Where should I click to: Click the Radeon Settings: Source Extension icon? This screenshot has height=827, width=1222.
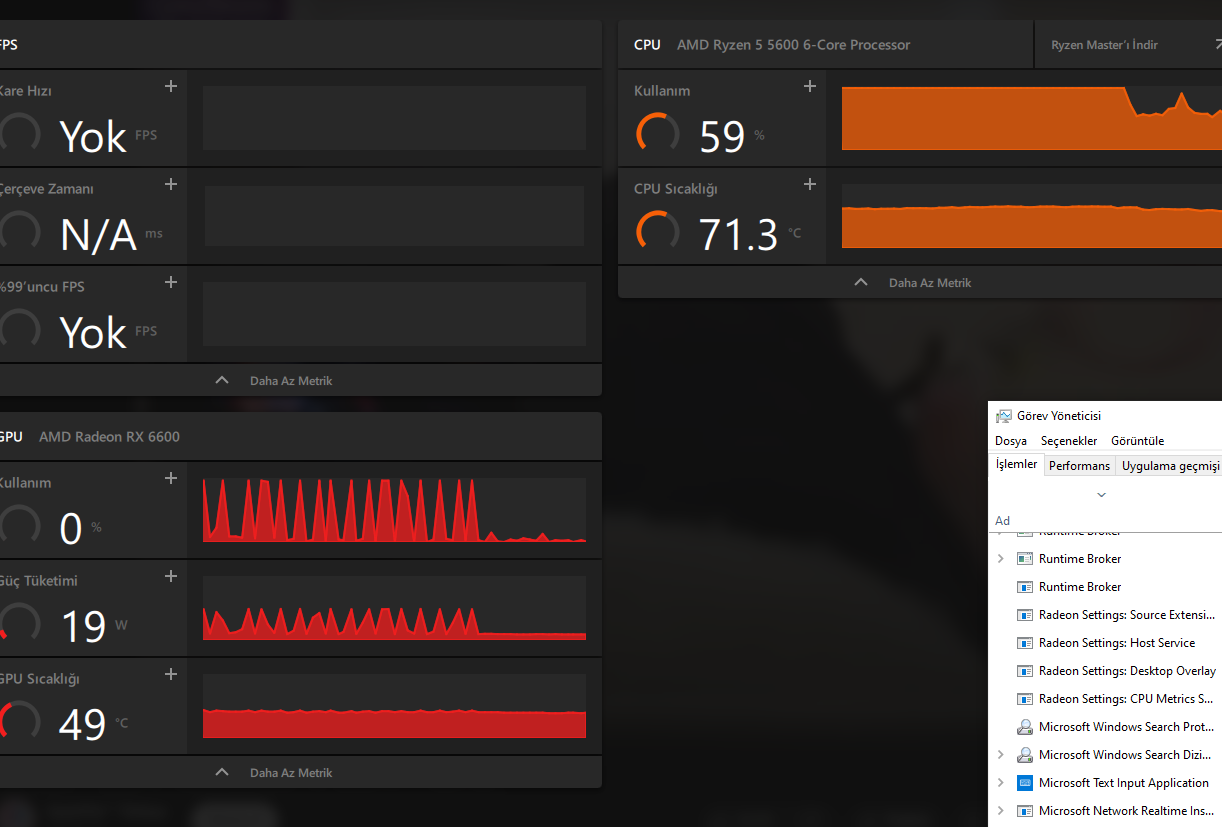click(x=1024, y=615)
